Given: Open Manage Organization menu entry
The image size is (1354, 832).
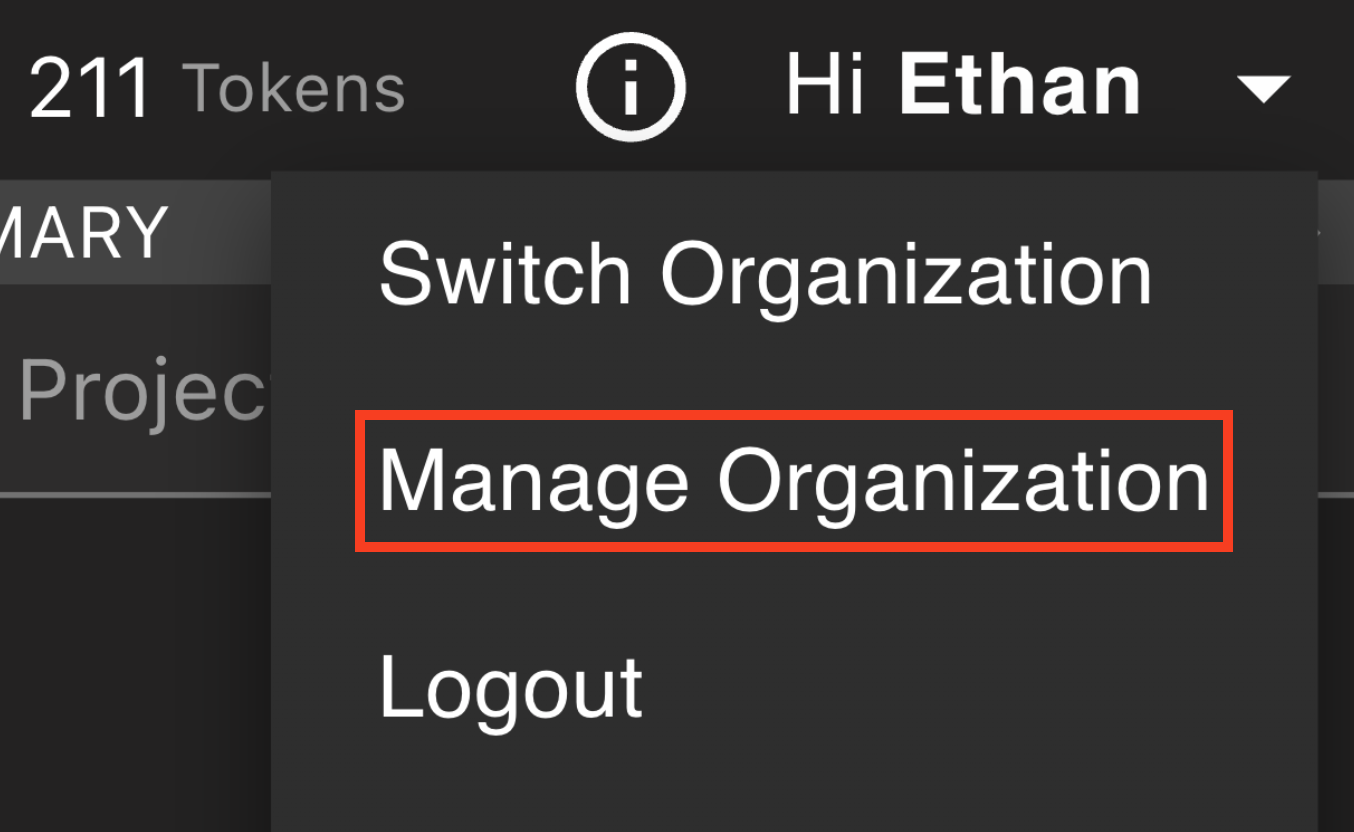Looking at the screenshot, I should click(794, 481).
